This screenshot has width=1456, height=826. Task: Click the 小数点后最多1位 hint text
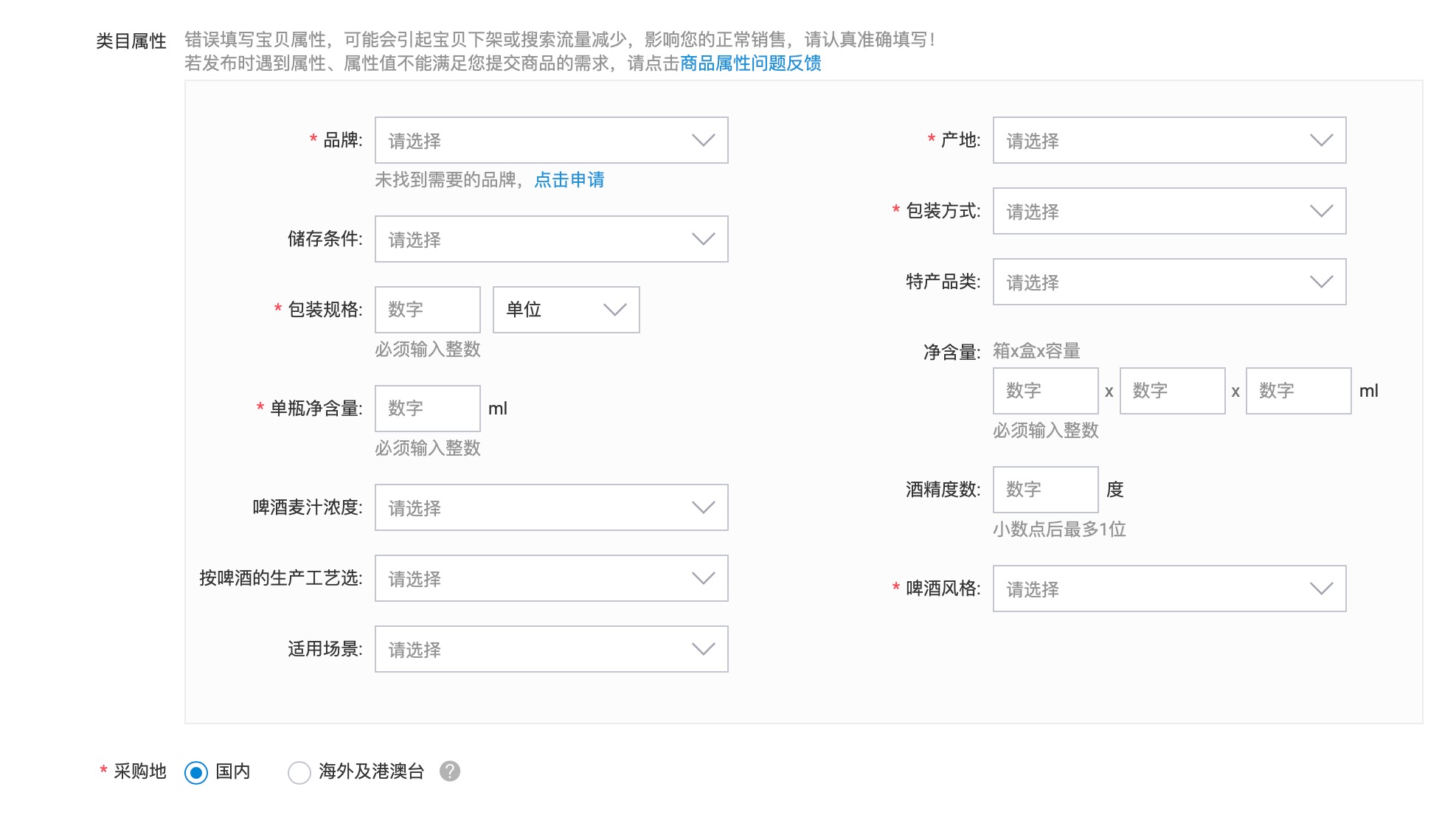pos(1059,530)
